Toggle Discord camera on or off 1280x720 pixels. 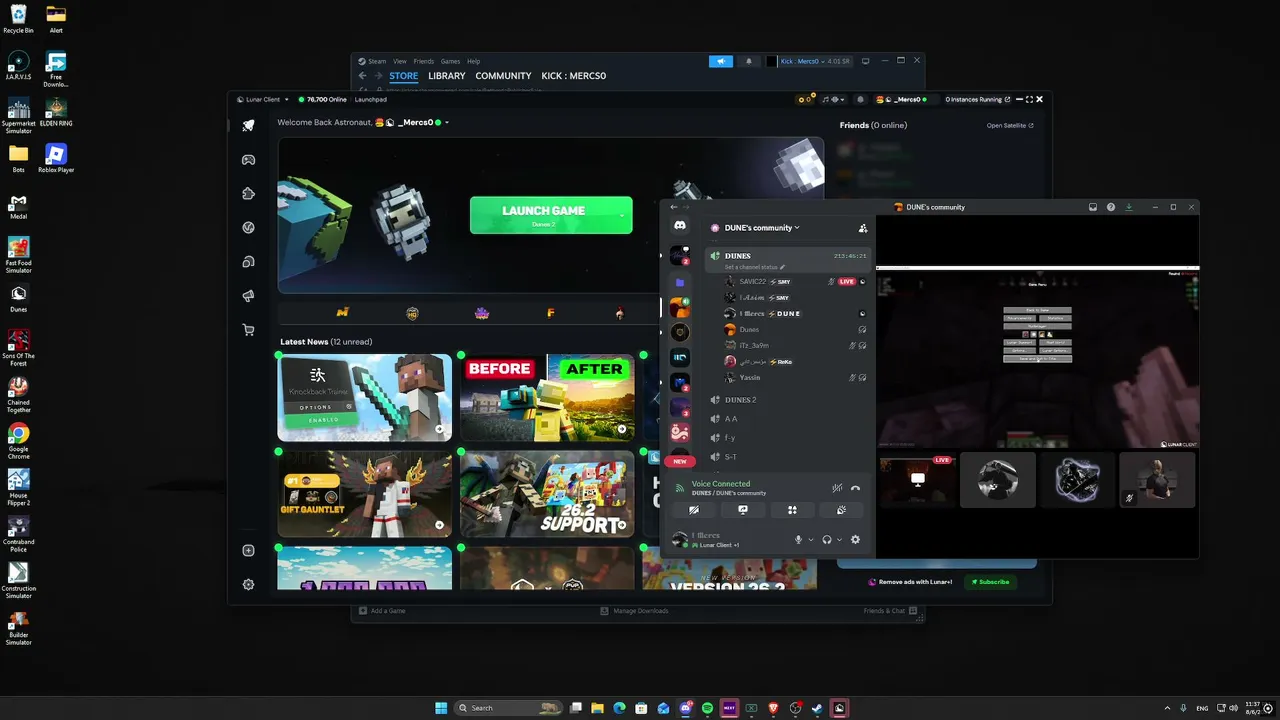coord(694,510)
